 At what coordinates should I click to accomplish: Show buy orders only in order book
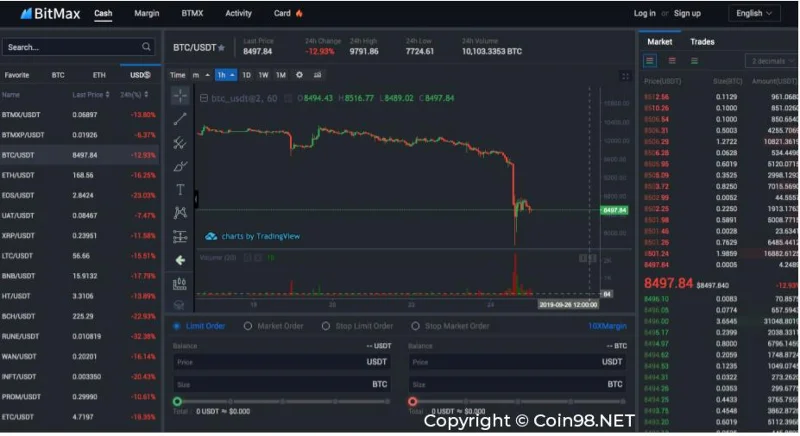pos(694,61)
